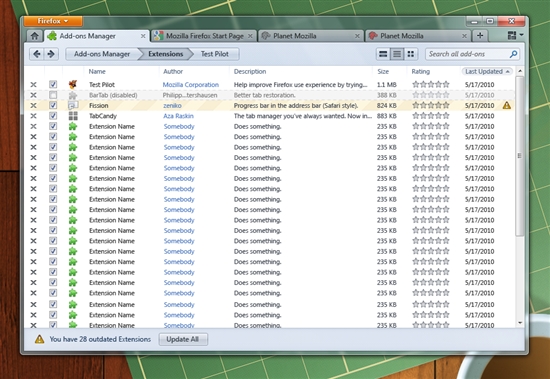This screenshot has height=379, width=550.
Task: Click the back arrow button
Action: (37, 54)
